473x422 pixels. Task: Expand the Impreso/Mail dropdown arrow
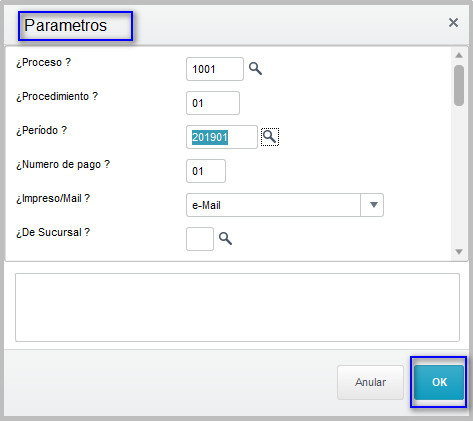click(373, 205)
